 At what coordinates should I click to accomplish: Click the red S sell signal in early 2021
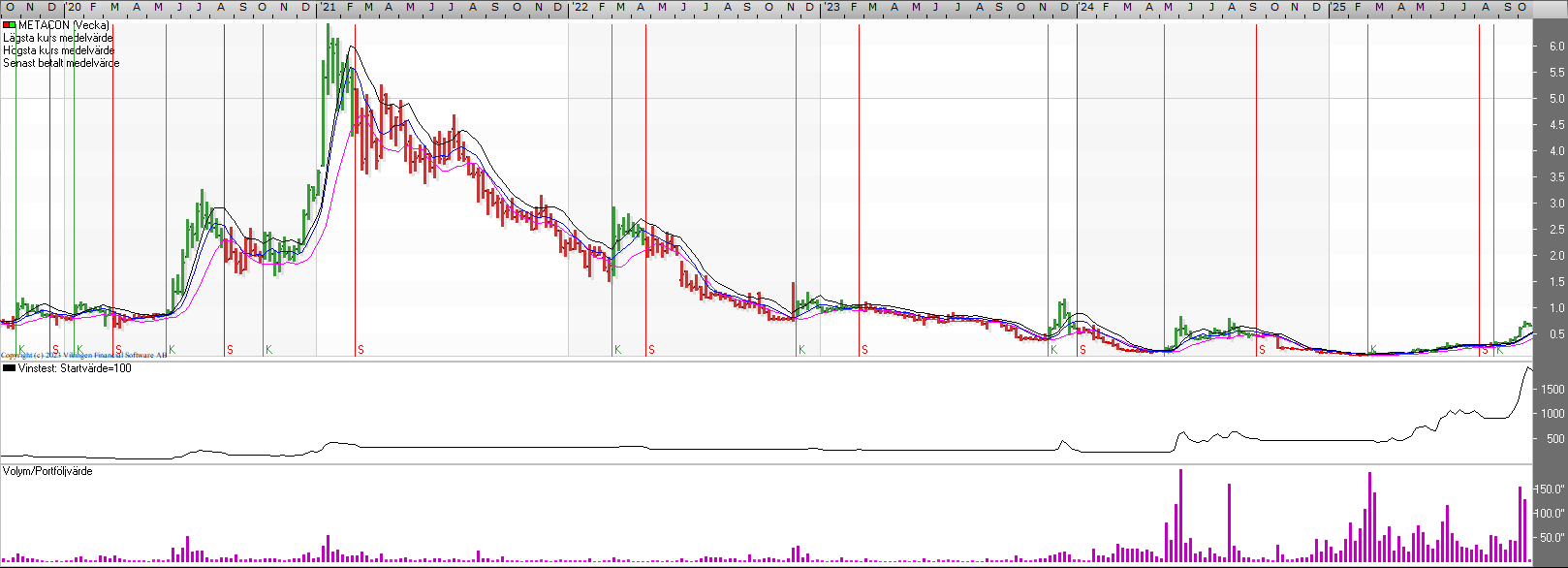coord(361,350)
